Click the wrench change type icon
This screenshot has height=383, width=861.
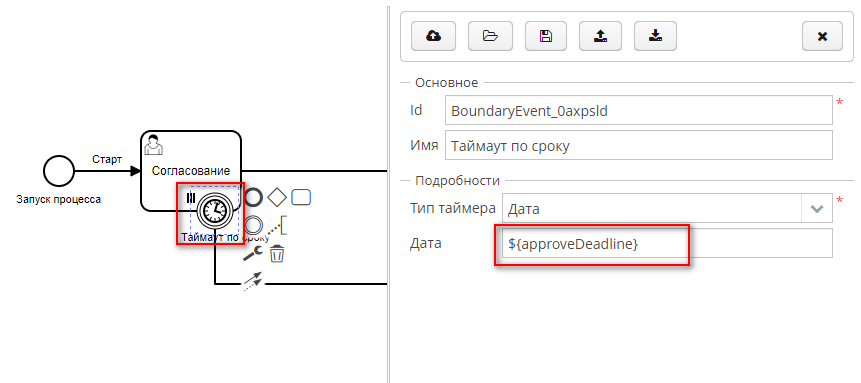[x=253, y=253]
